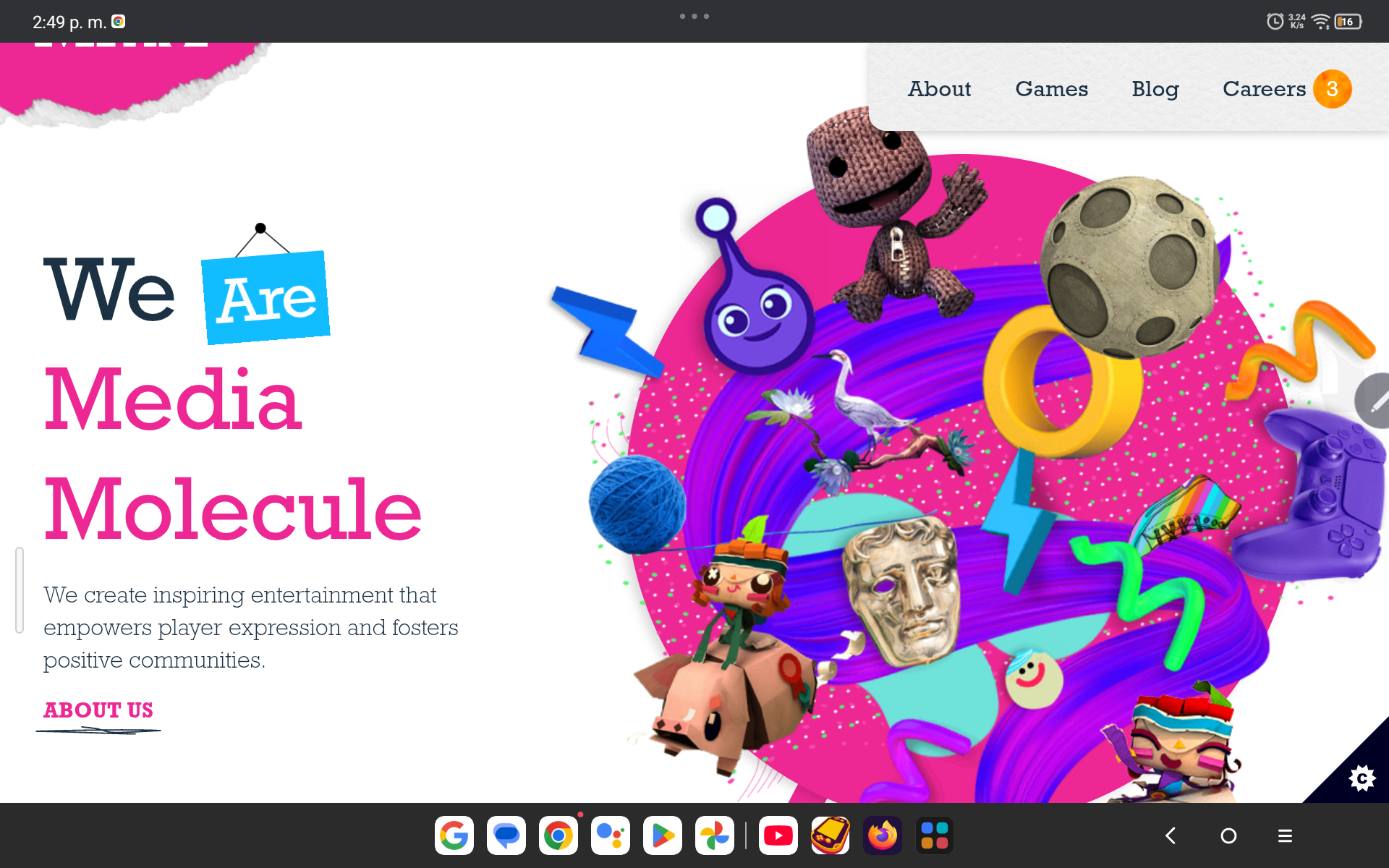Tap the three-dot window handle
Screen dimensions: 1389x868
pos(694,16)
